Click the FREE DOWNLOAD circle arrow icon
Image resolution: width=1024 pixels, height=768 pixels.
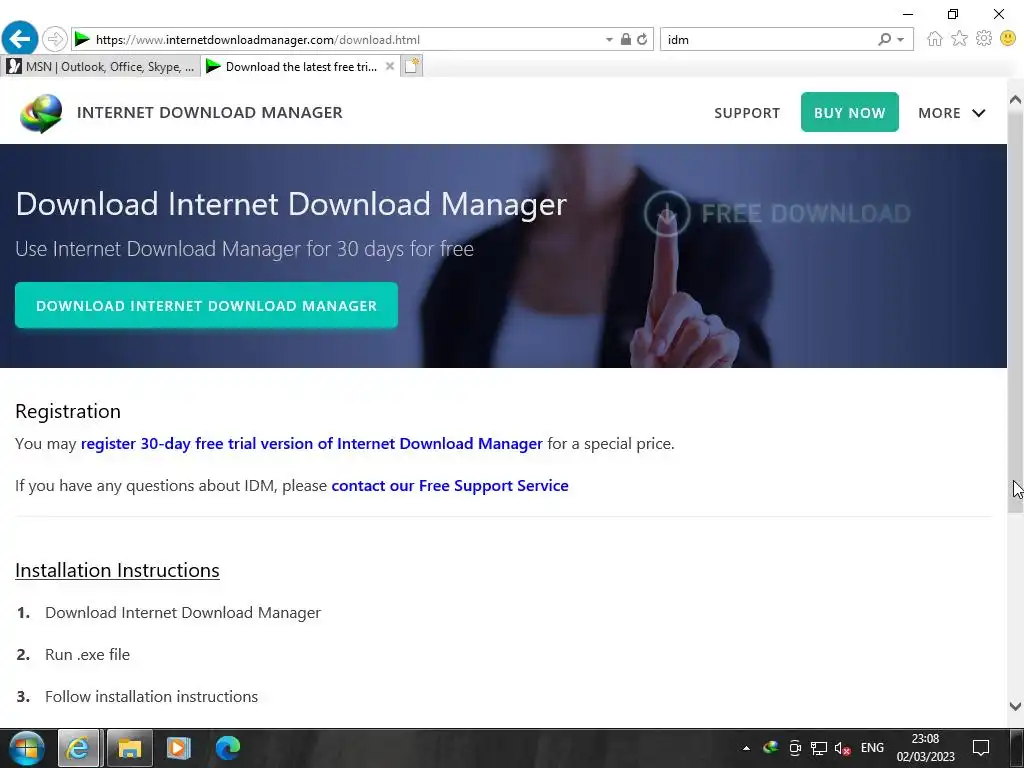point(667,213)
